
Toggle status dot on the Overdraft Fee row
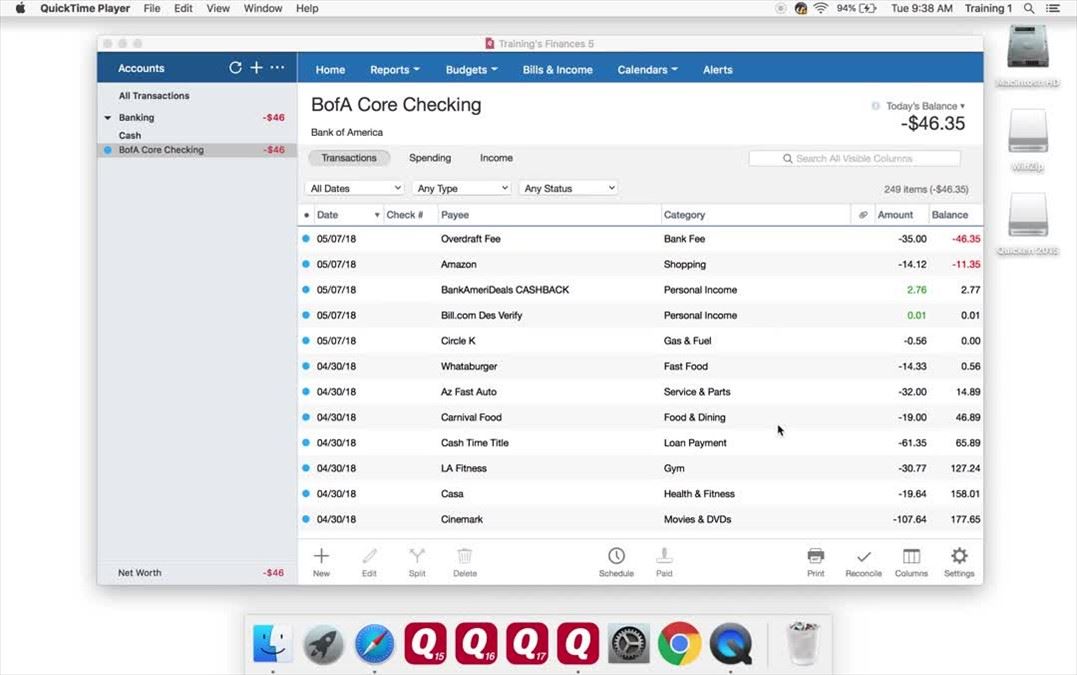306,239
